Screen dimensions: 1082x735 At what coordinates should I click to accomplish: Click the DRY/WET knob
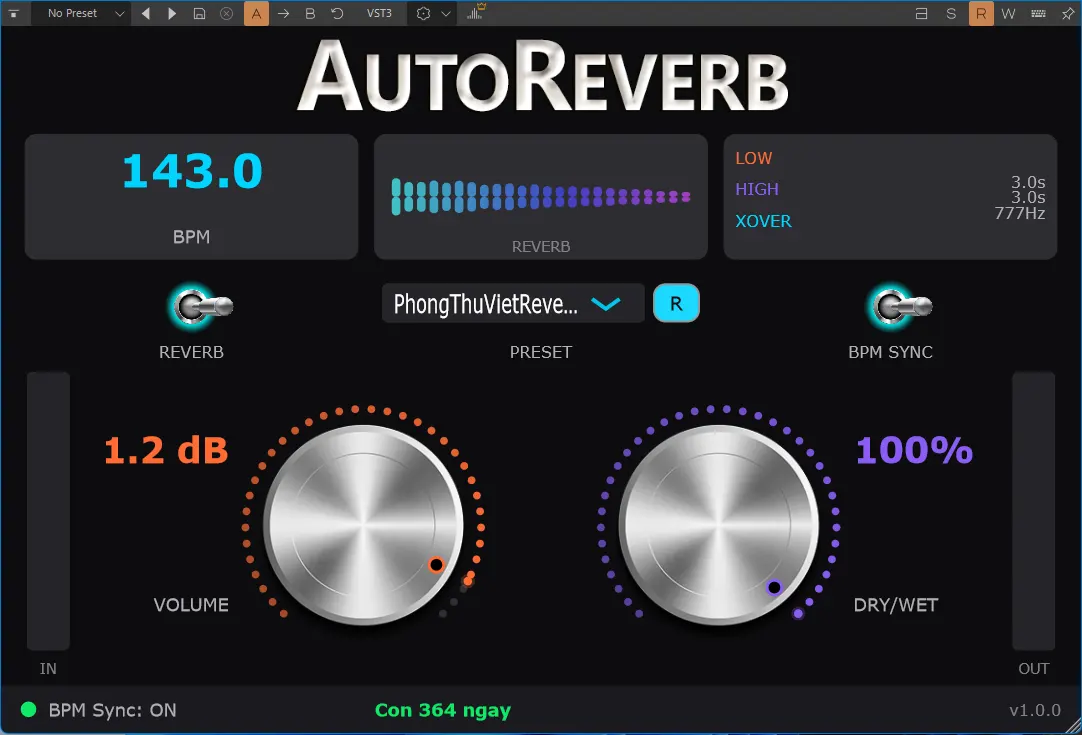tap(718, 525)
